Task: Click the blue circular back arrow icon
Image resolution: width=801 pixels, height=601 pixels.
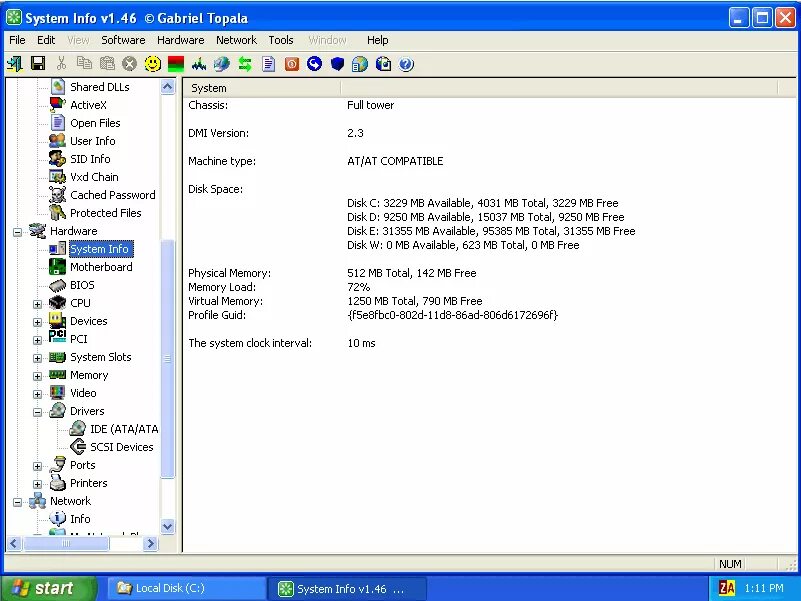Action: tap(314, 64)
